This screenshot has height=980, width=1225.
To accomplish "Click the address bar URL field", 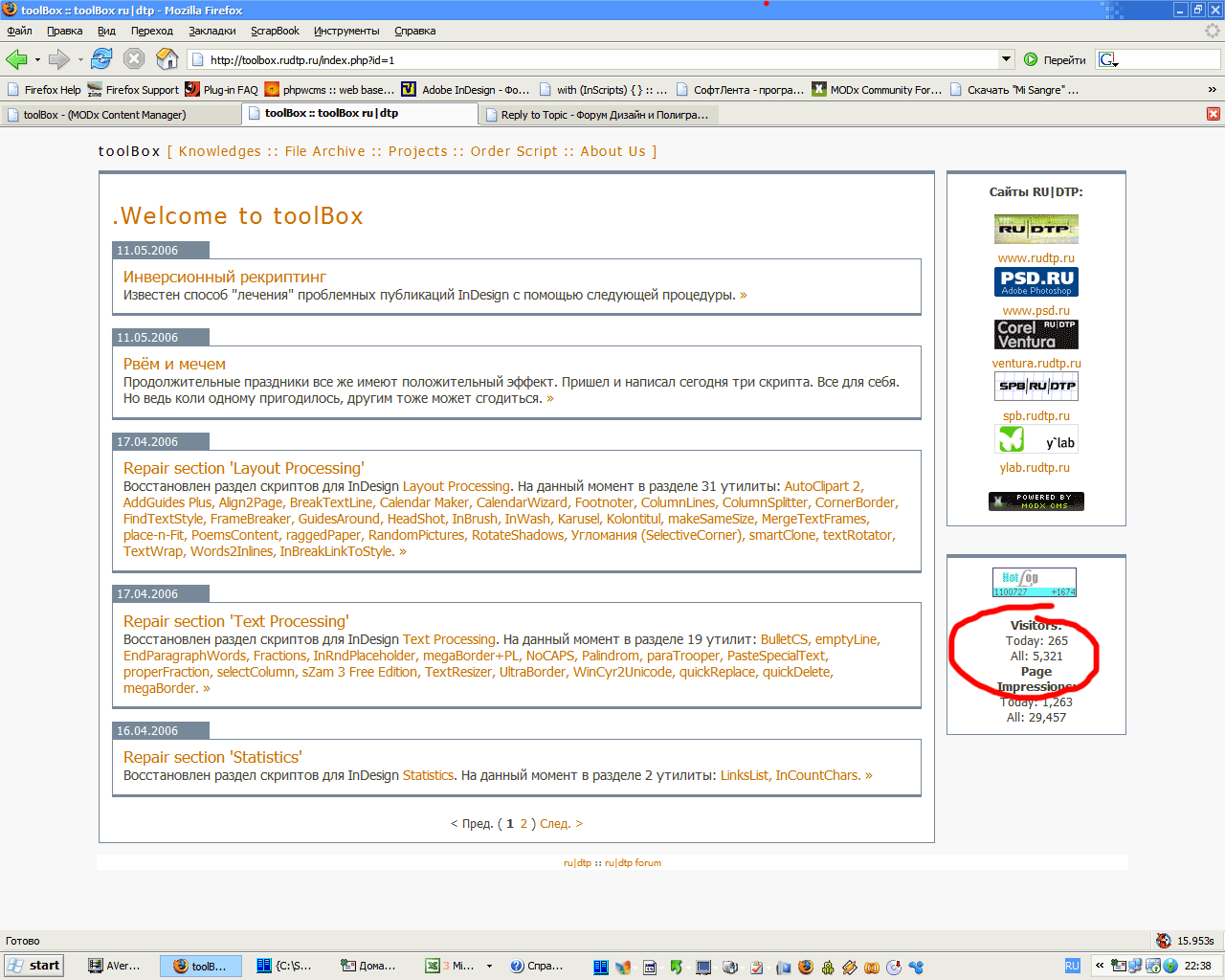I will click(x=602, y=59).
